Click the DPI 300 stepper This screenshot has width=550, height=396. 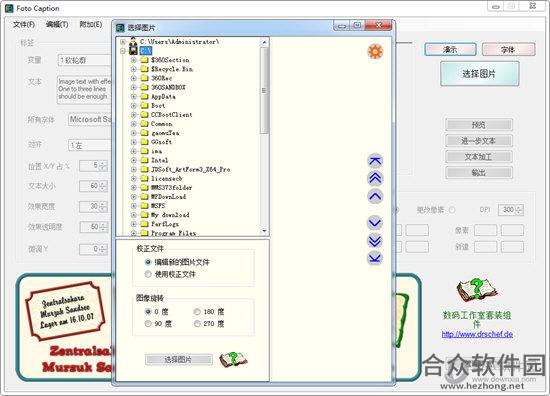pyautogui.click(x=520, y=210)
